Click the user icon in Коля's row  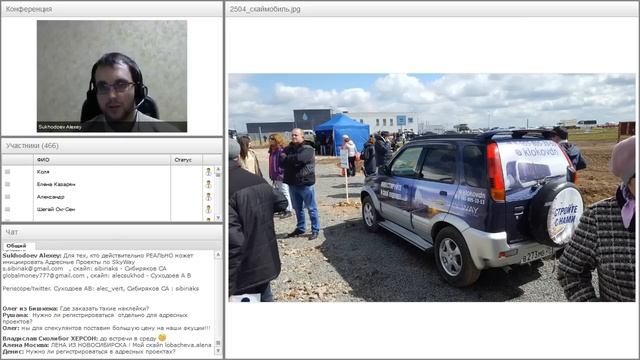pos(208,172)
